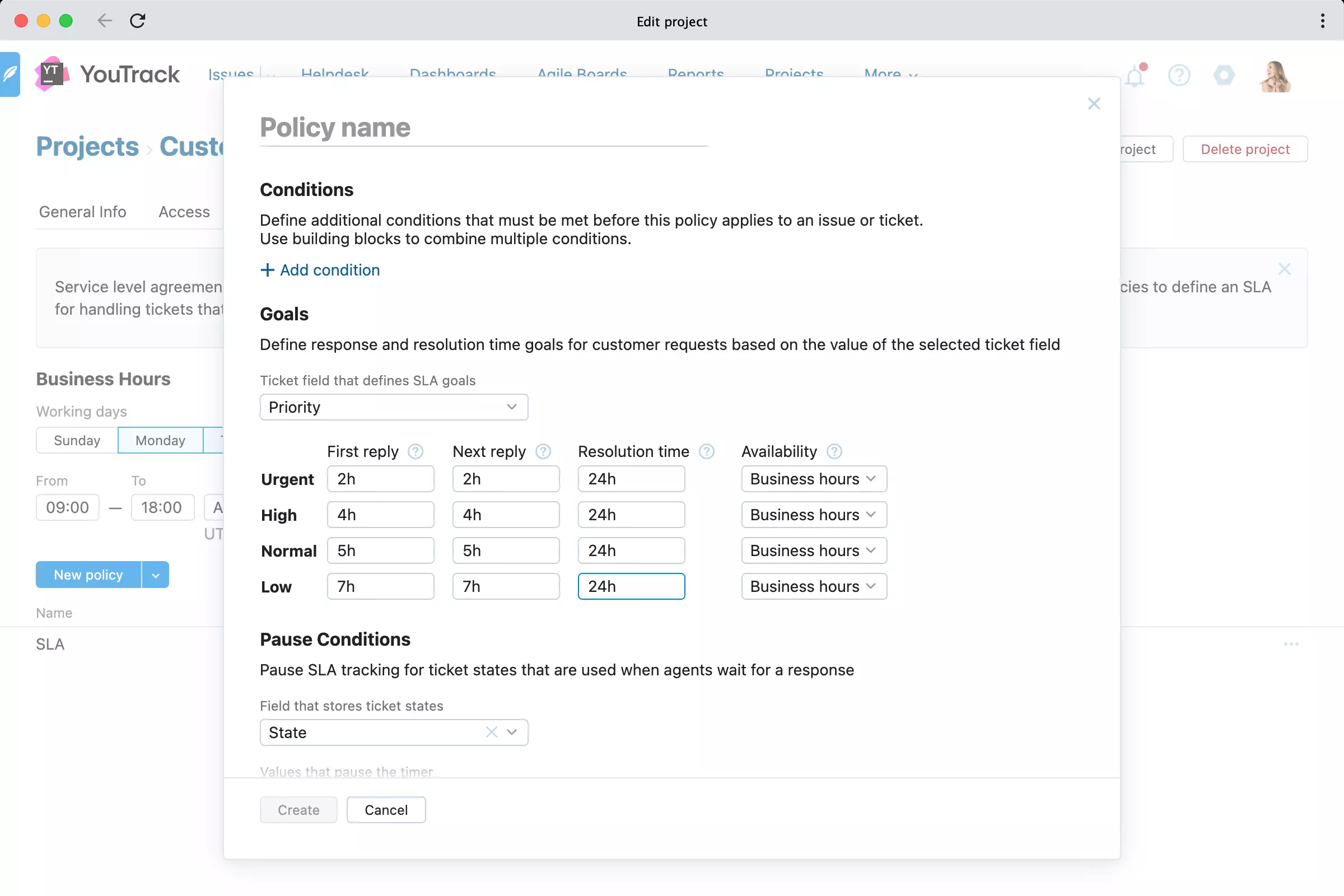
Task: Click the browser back arrow
Action: click(105, 21)
